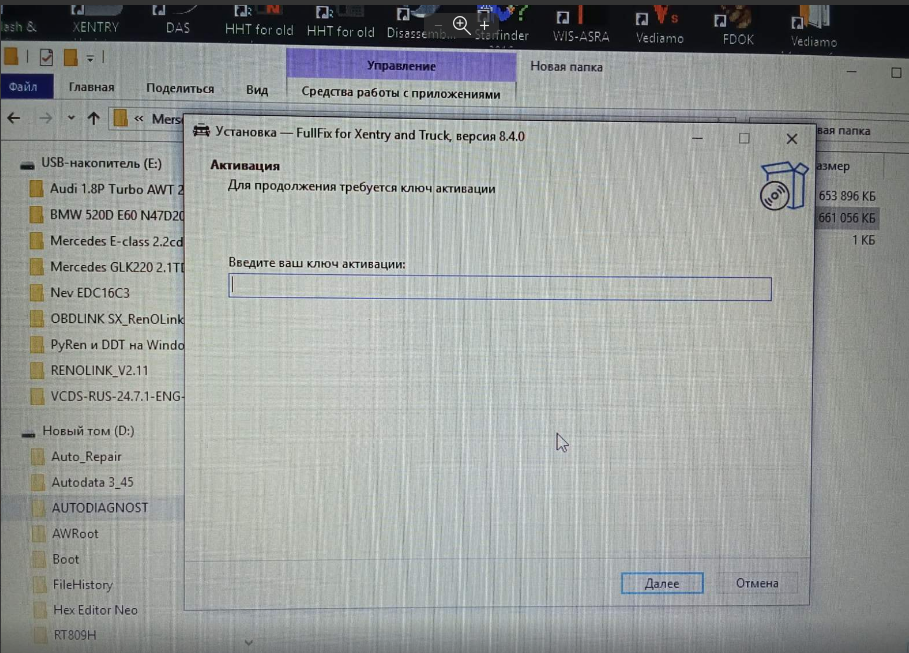
Task: Click the Back arrow in Explorer
Action: coord(14,118)
